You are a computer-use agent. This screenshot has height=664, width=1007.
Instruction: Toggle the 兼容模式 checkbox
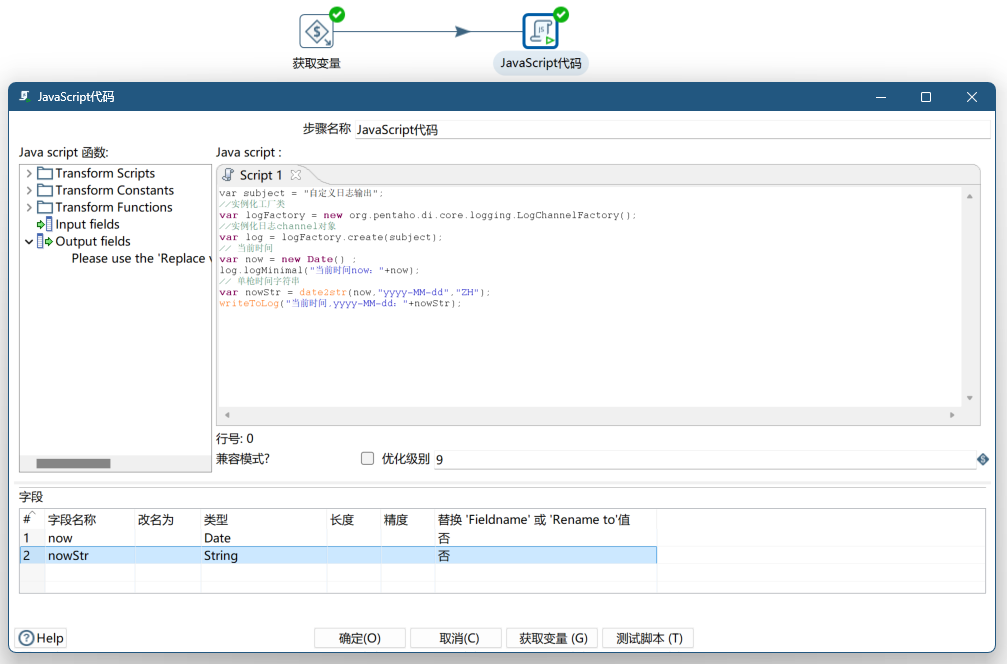[367, 459]
